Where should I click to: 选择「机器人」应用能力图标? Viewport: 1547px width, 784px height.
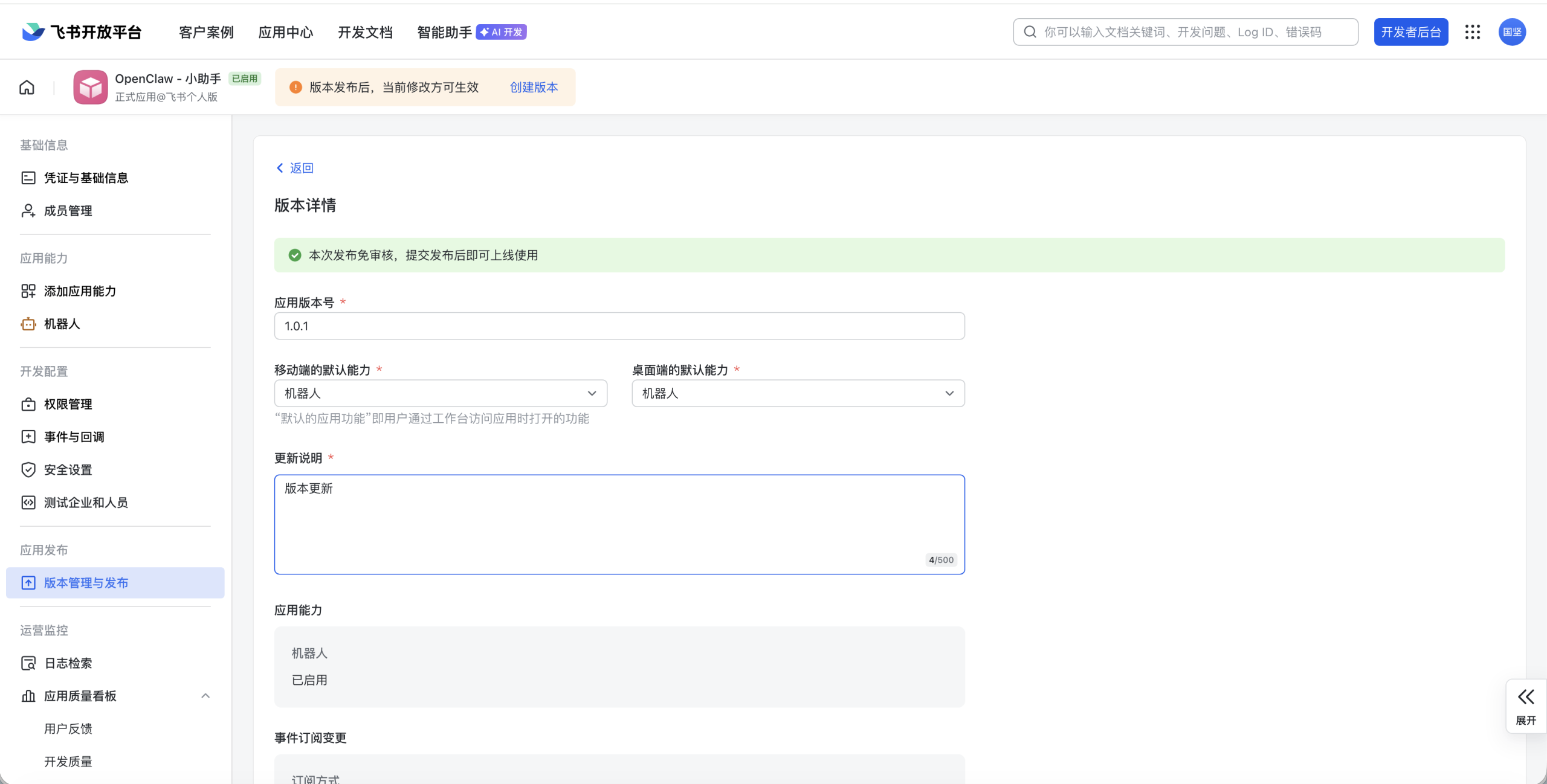click(x=28, y=324)
